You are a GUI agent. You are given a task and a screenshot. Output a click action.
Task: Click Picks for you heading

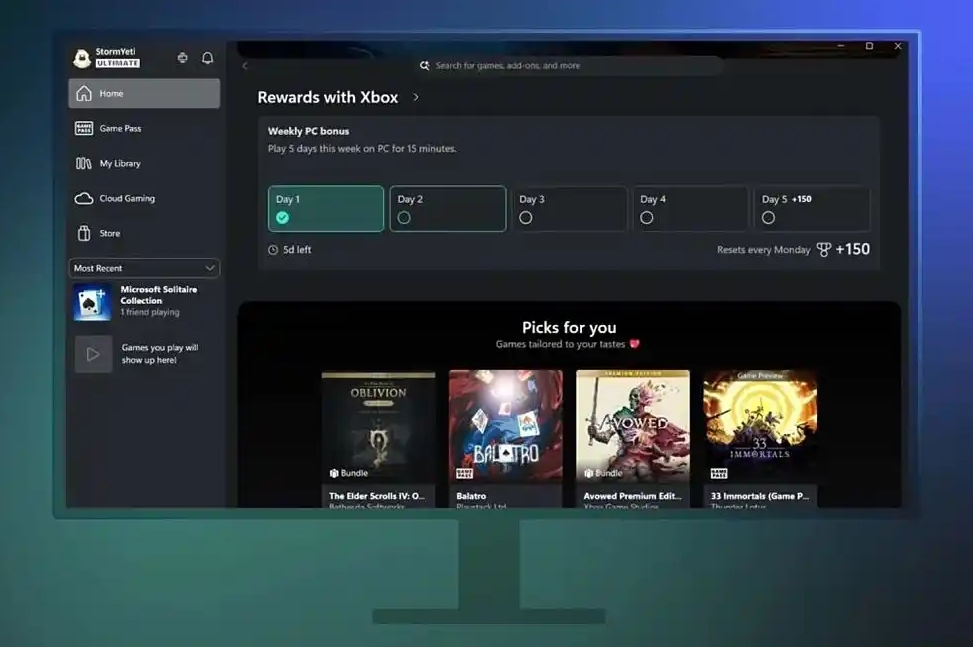[569, 328]
